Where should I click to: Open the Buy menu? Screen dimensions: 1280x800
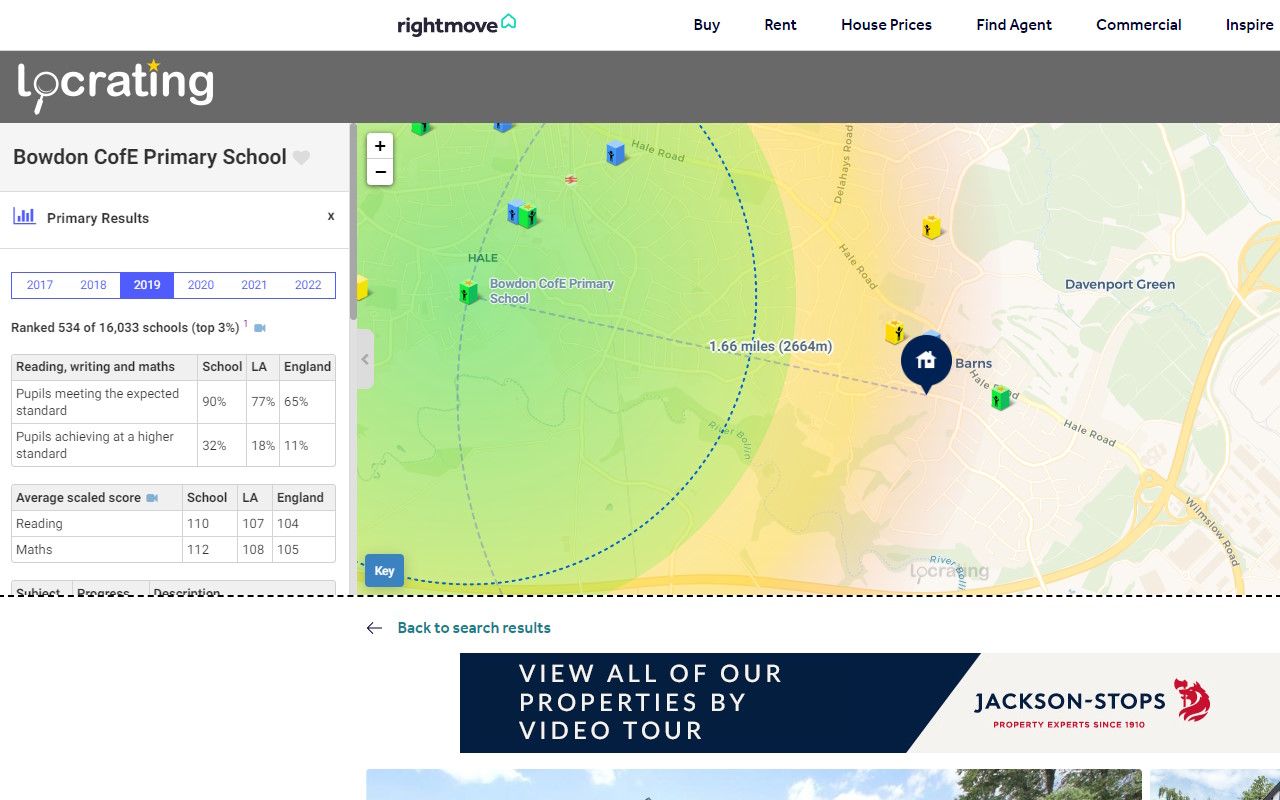click(x=707, y=25)
